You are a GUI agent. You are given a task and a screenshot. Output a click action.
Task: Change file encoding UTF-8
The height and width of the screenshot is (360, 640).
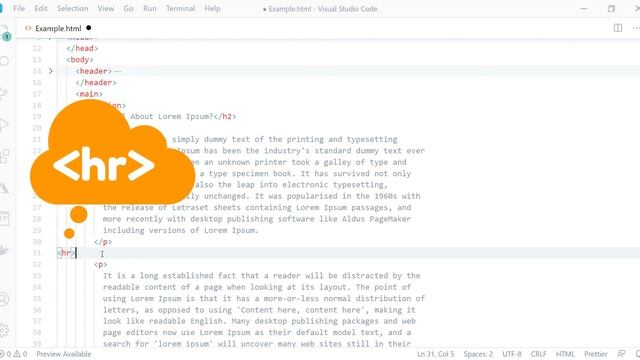click(512, 354)
